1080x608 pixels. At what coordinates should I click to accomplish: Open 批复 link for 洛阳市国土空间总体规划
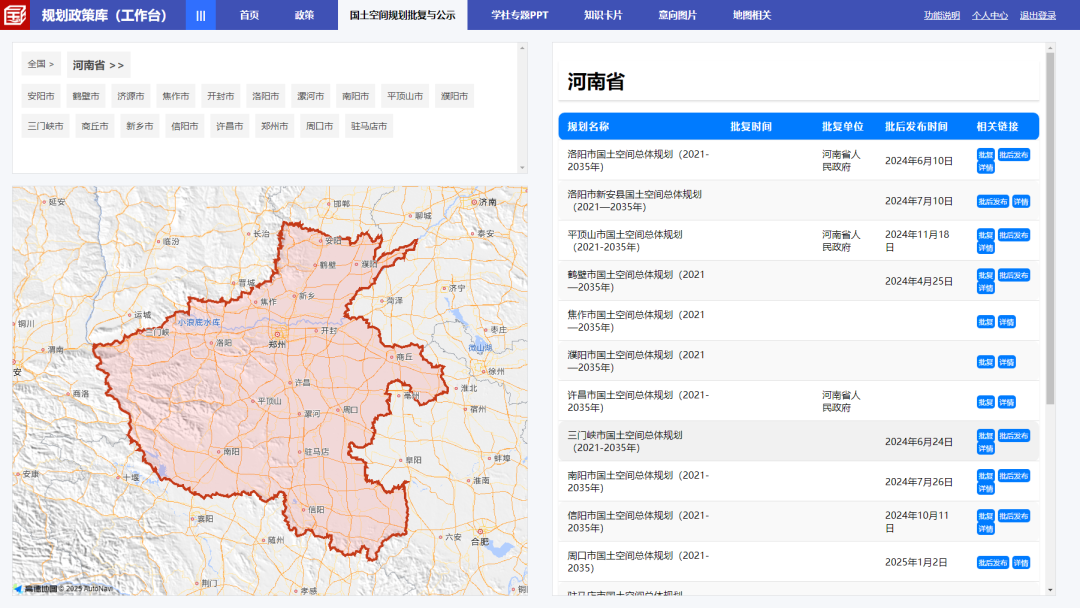click(x=986, y=155)
